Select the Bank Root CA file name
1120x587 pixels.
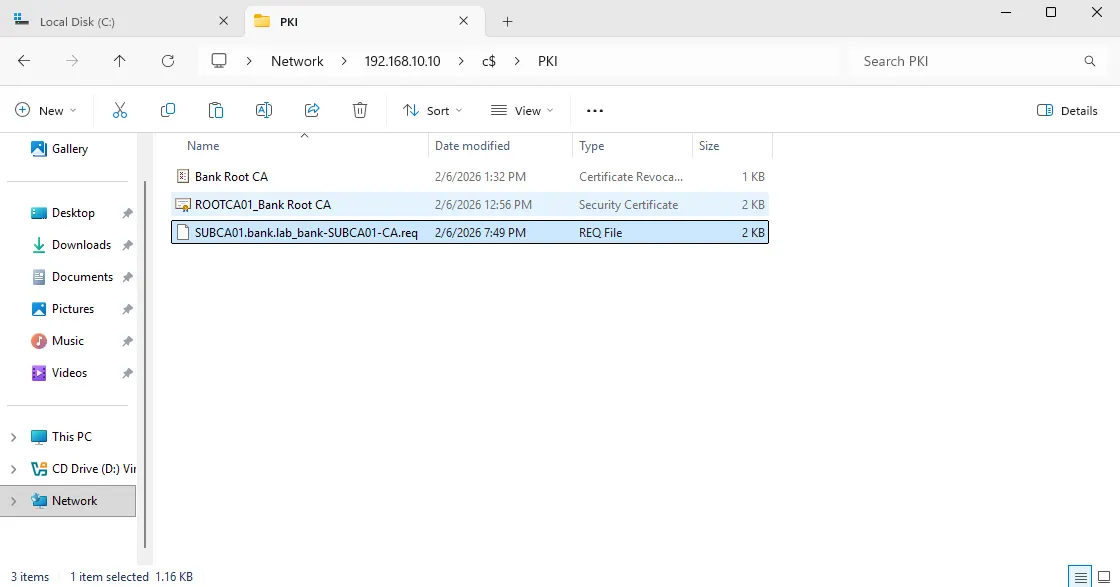(231, 176)
